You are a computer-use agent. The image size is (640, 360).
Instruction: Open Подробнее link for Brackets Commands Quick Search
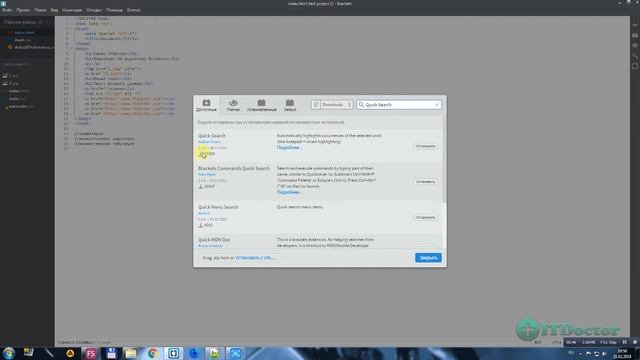click(x=289, y=192)
